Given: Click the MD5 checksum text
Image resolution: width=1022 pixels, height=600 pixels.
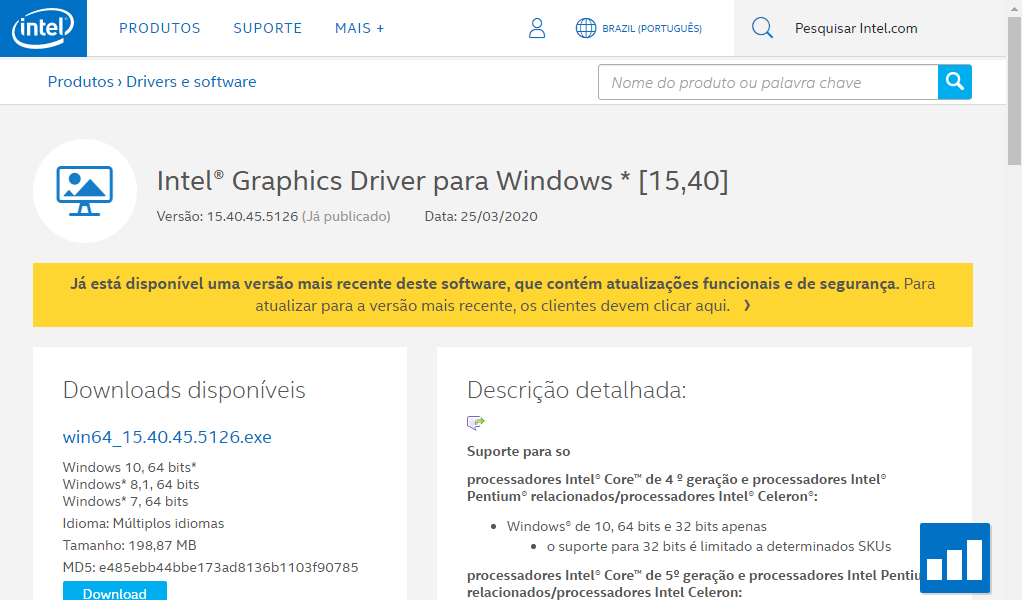Looking at the screenshot, I should [211, 567].
